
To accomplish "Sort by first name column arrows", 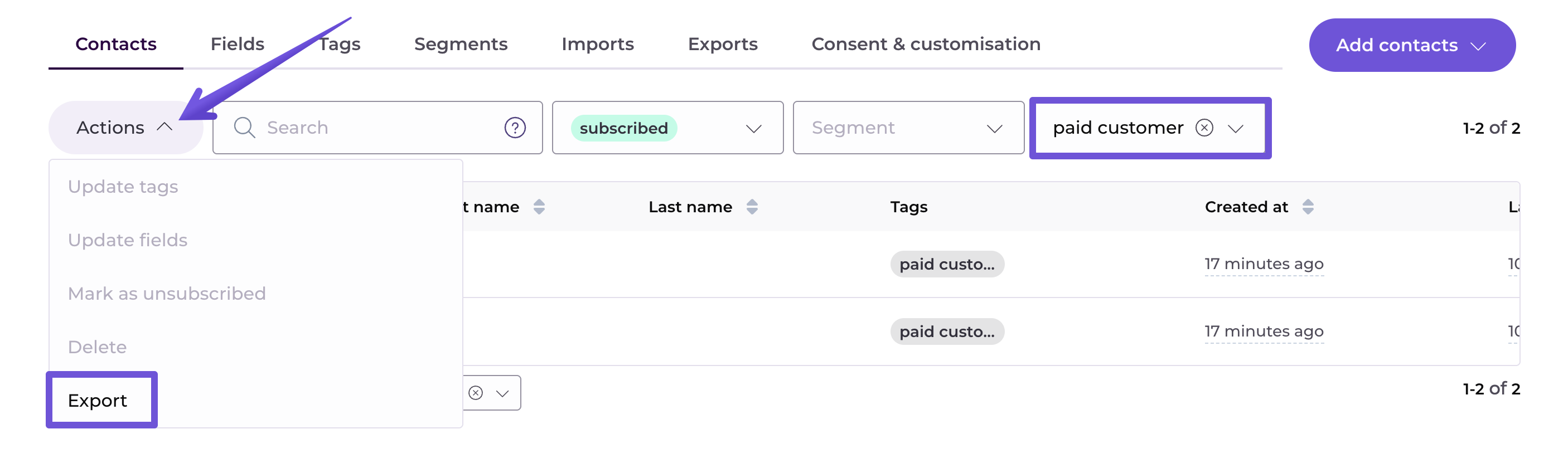I will [539, 207].
